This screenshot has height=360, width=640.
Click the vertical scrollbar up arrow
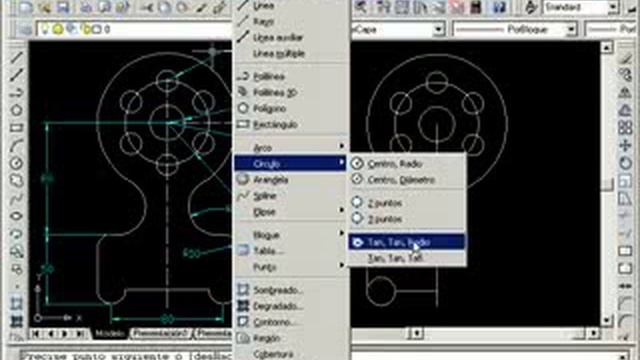pos(607,48)
